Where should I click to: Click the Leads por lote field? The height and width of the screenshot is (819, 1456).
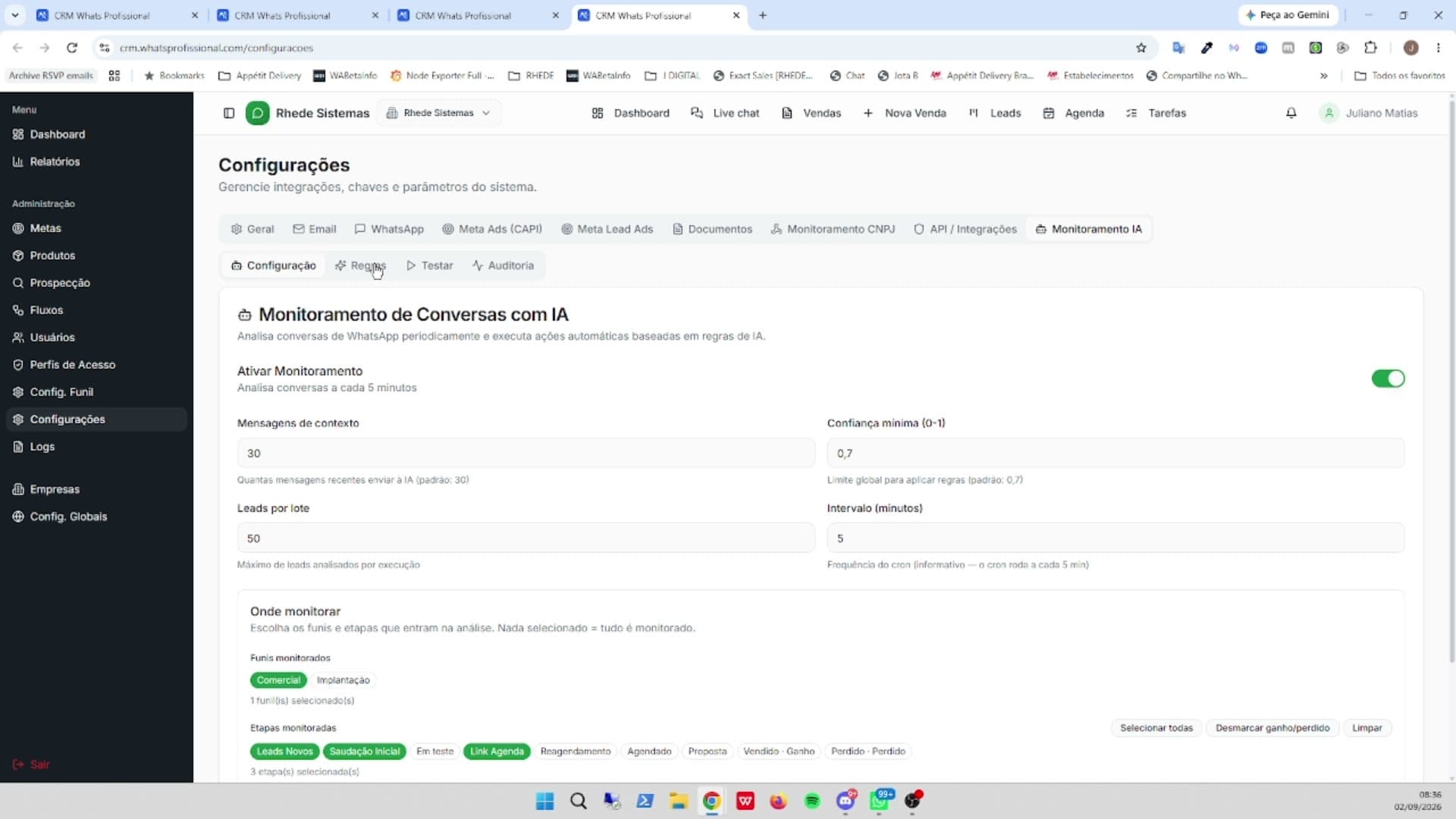(526, 538)
